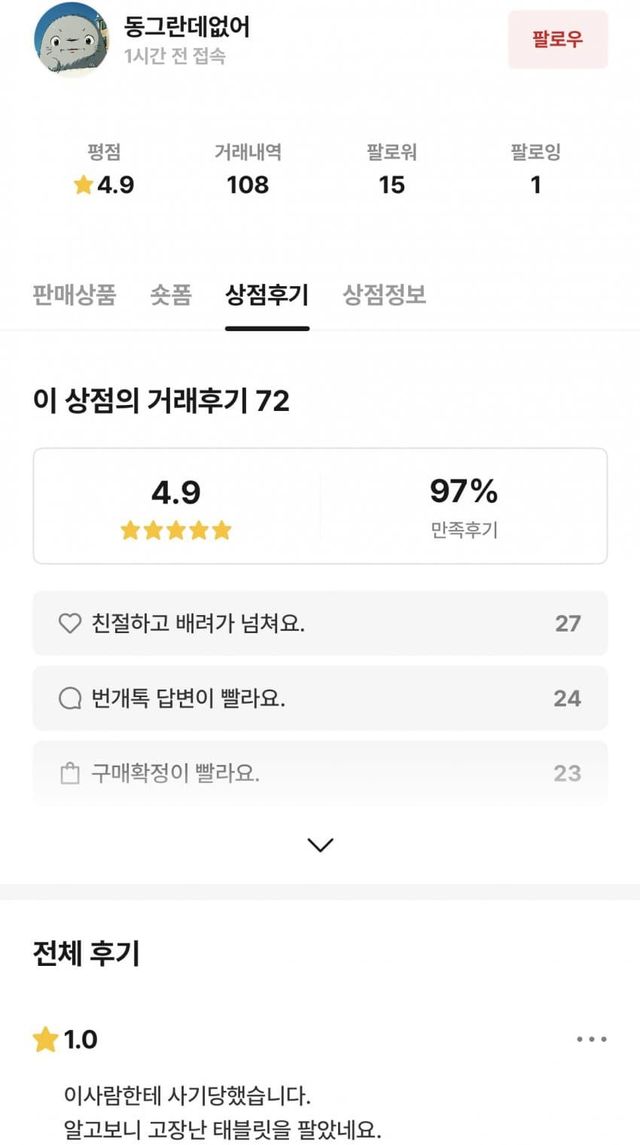Viewport: 640px width, 1145px height.
Task: Click the yellow star next to 4.9 평점
Action: 83,186
